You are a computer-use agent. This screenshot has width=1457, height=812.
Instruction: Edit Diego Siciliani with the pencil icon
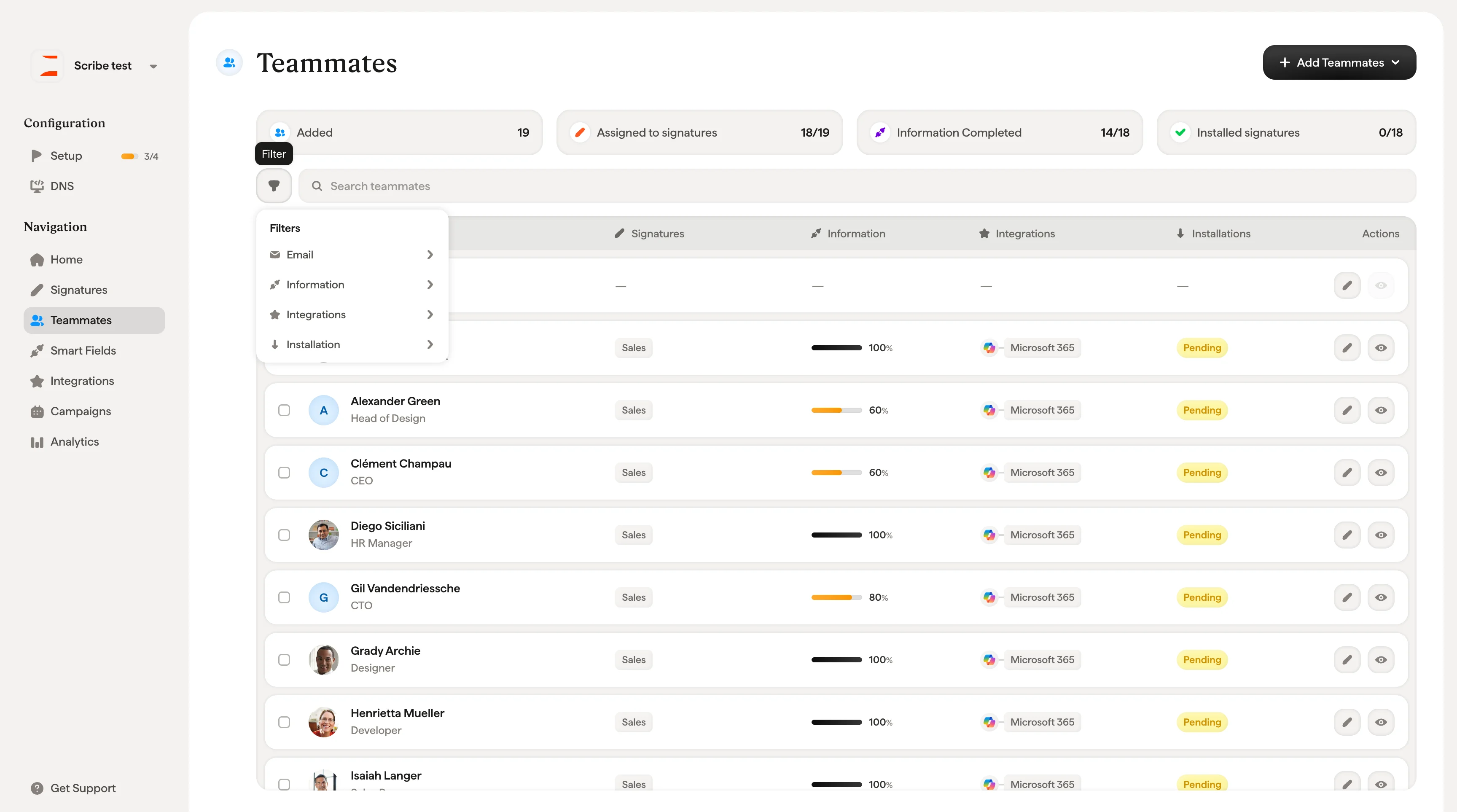(x=1347, y=535)
